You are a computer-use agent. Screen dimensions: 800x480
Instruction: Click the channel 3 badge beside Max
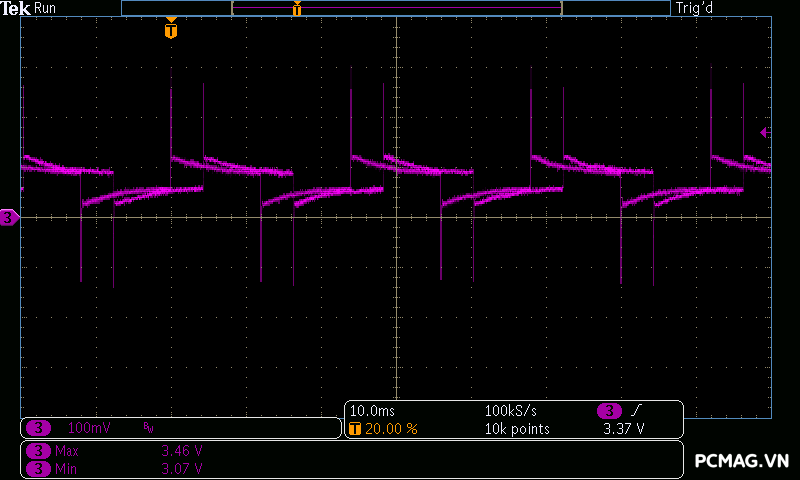click(x=37, y=451)
